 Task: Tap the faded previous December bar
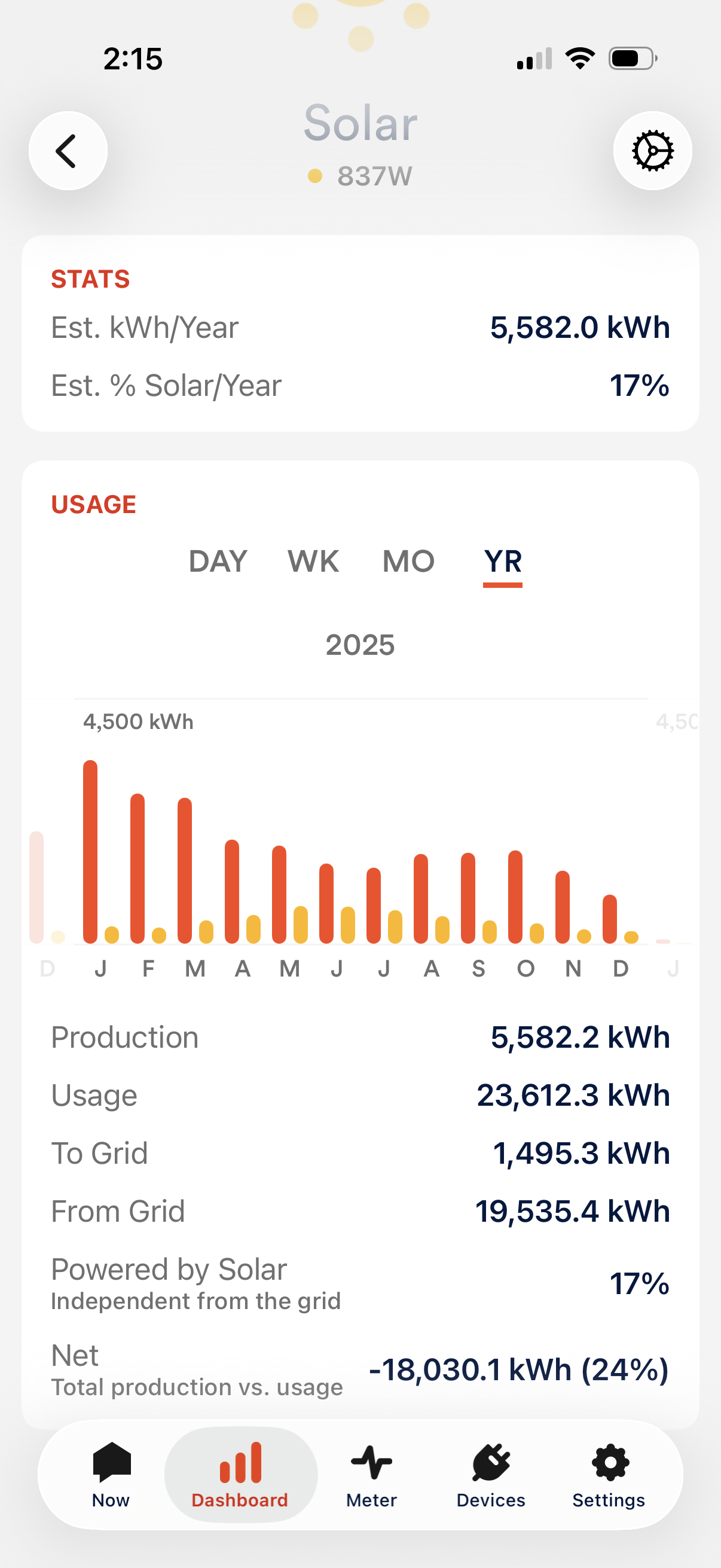click(x=36, y=887)
